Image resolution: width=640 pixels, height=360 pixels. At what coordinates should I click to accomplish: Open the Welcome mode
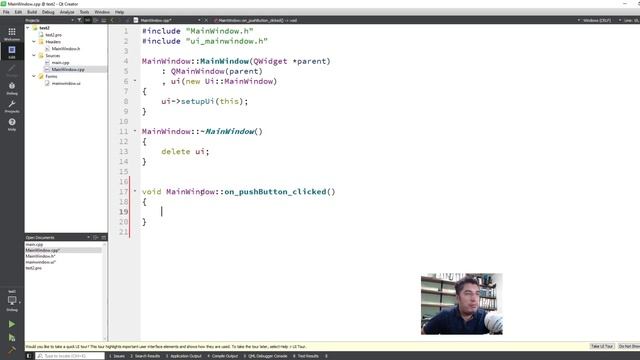(12, 33)
